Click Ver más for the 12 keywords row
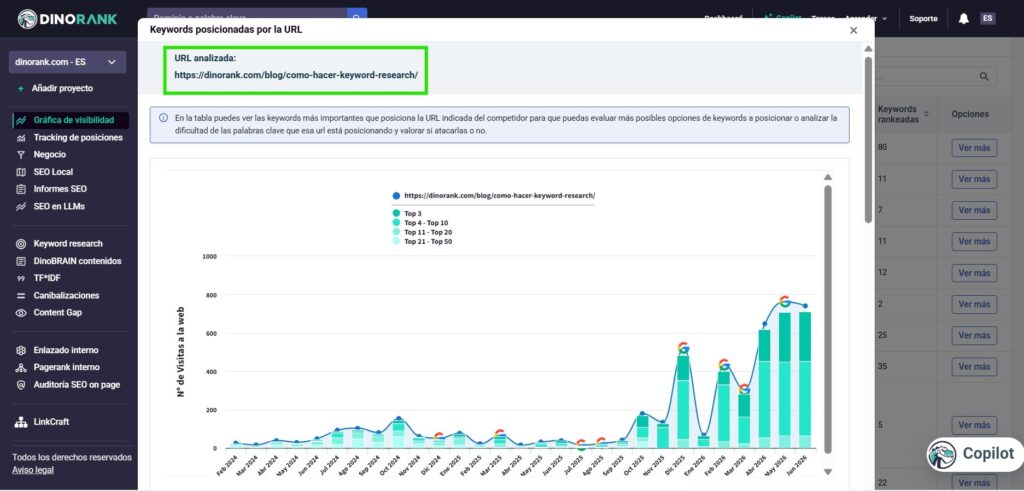This screenshot has height=491, width=1024. (974, 273)
